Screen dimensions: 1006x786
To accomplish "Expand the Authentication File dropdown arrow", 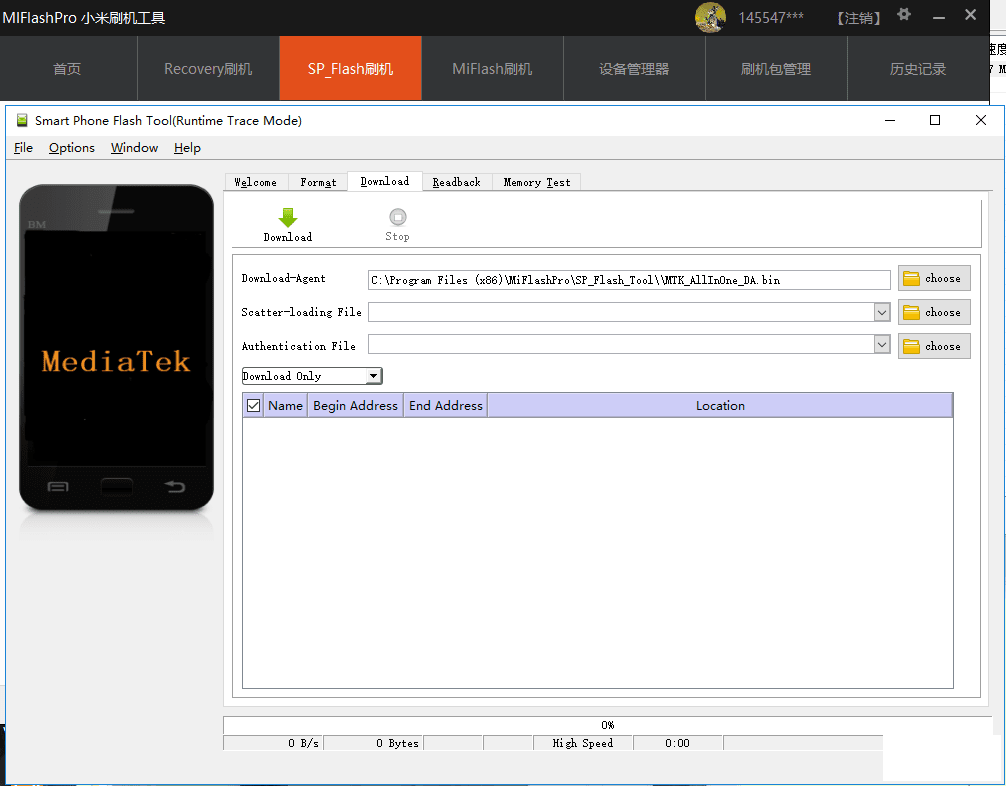I will pyautogui.click(x=882, y=345).
